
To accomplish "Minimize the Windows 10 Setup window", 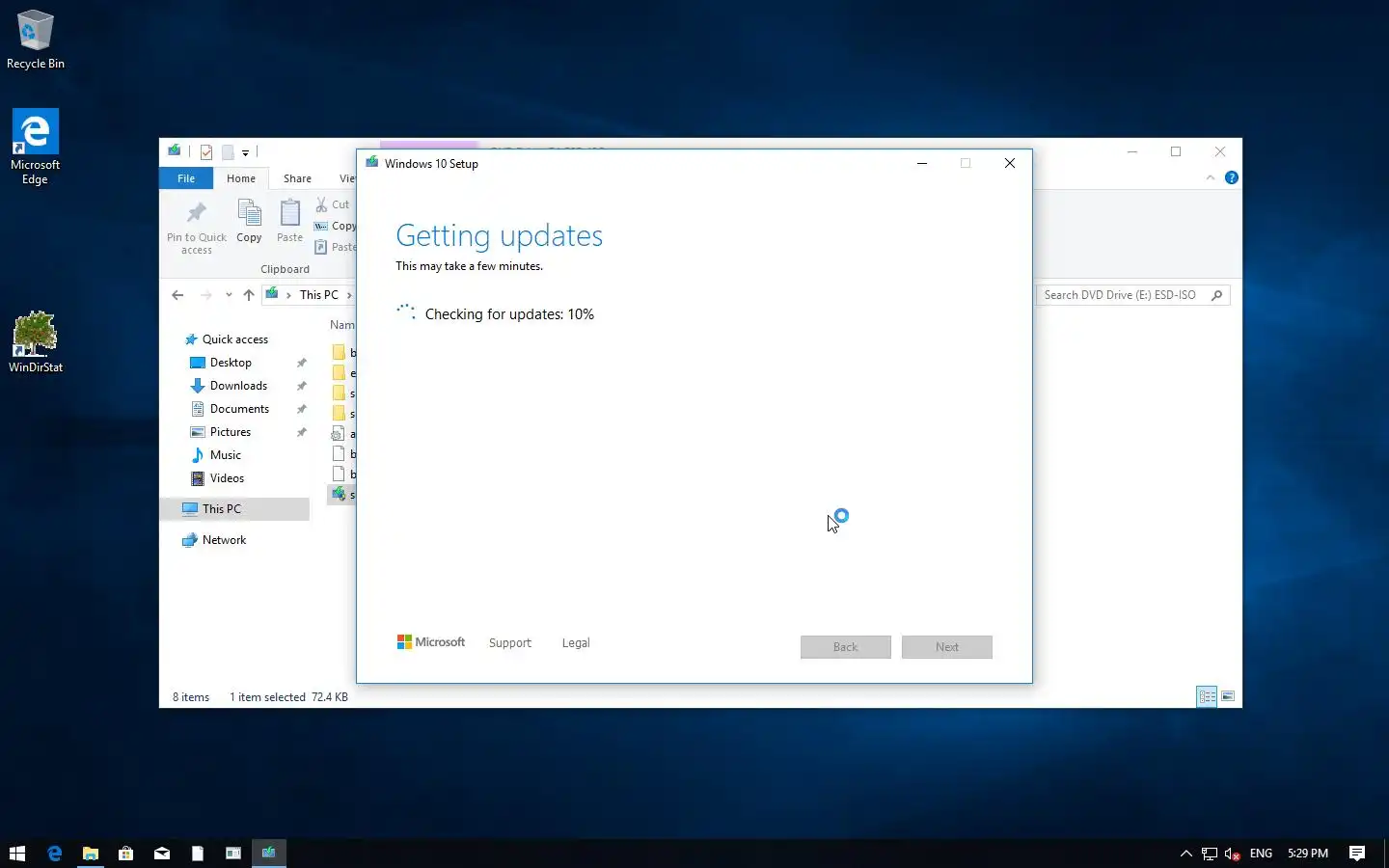I will [922, 163].
